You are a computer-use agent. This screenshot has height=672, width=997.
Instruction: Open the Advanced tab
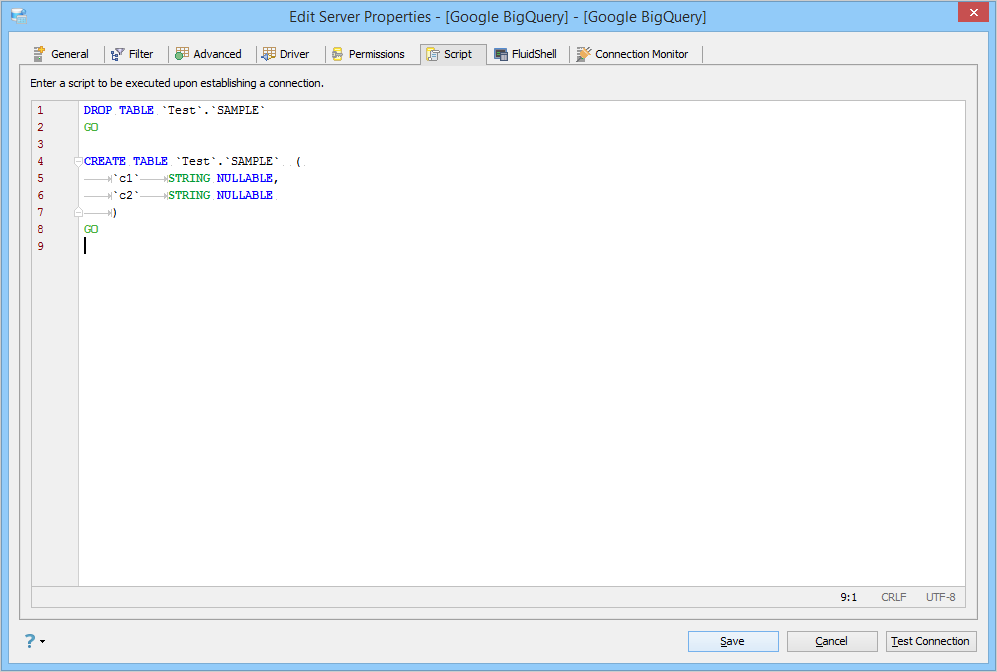[x=209, y=54]
